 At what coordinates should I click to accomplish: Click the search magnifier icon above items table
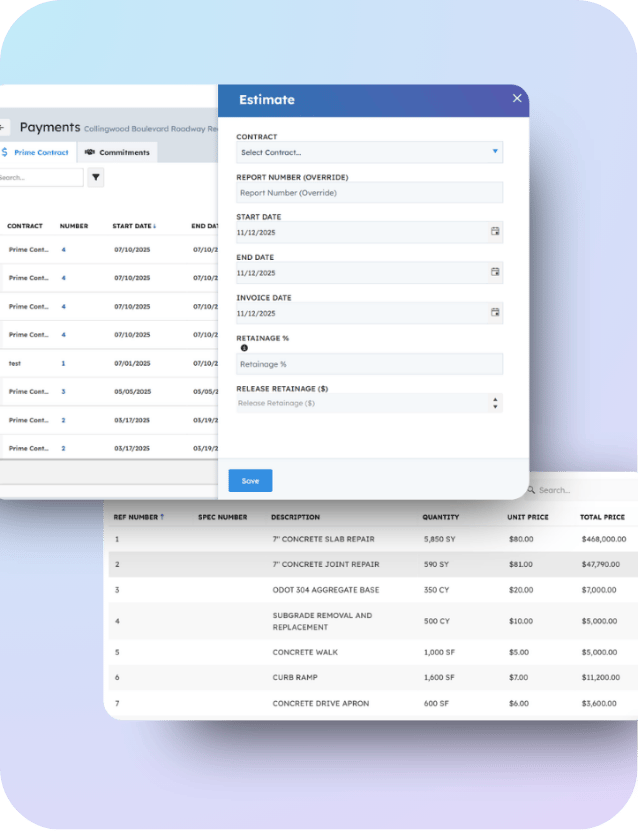point(530,490)
